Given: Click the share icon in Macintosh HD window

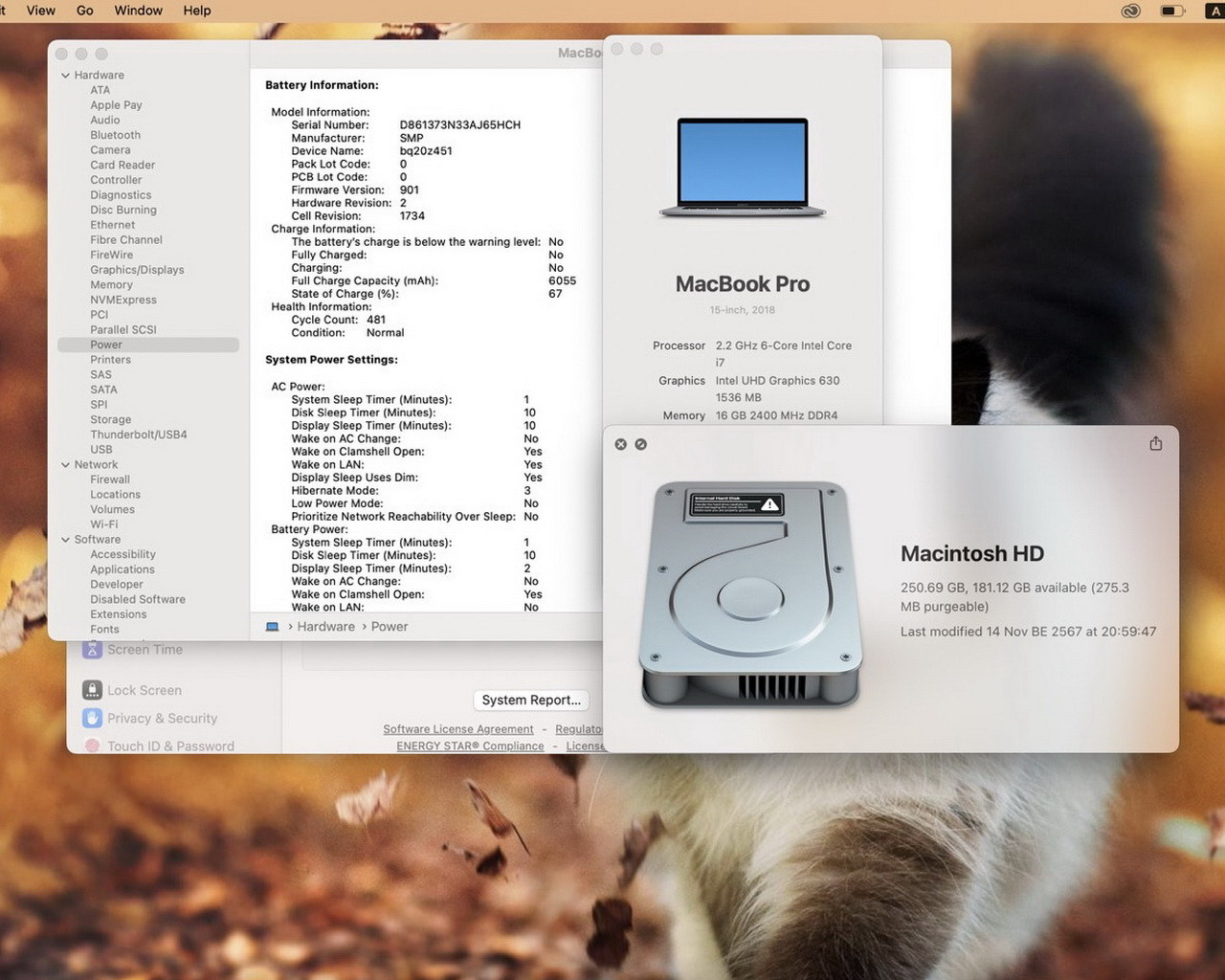Looking at the screenshot, I should tap(1156, 443).
